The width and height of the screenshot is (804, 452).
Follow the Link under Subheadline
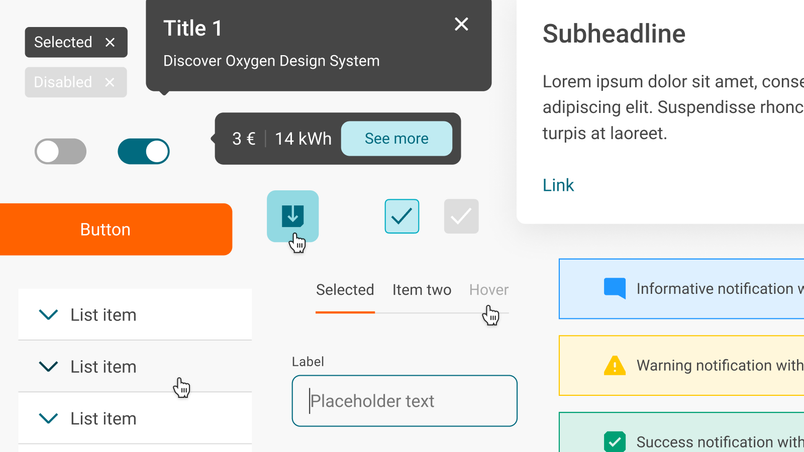coord(558,185)
